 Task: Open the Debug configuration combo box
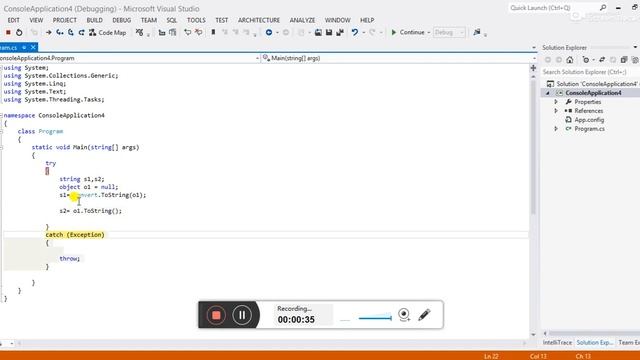449,32
